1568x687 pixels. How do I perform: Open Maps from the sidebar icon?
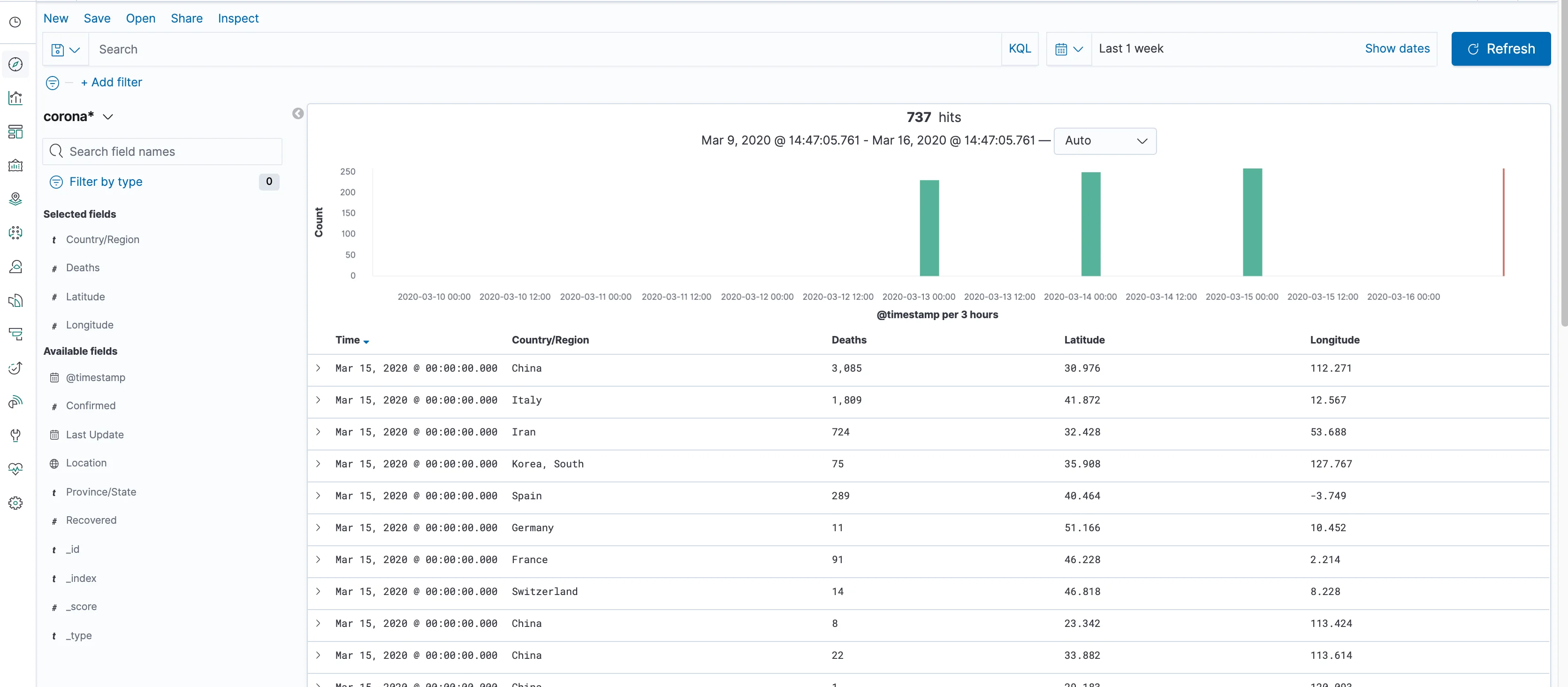coord(16,198)
